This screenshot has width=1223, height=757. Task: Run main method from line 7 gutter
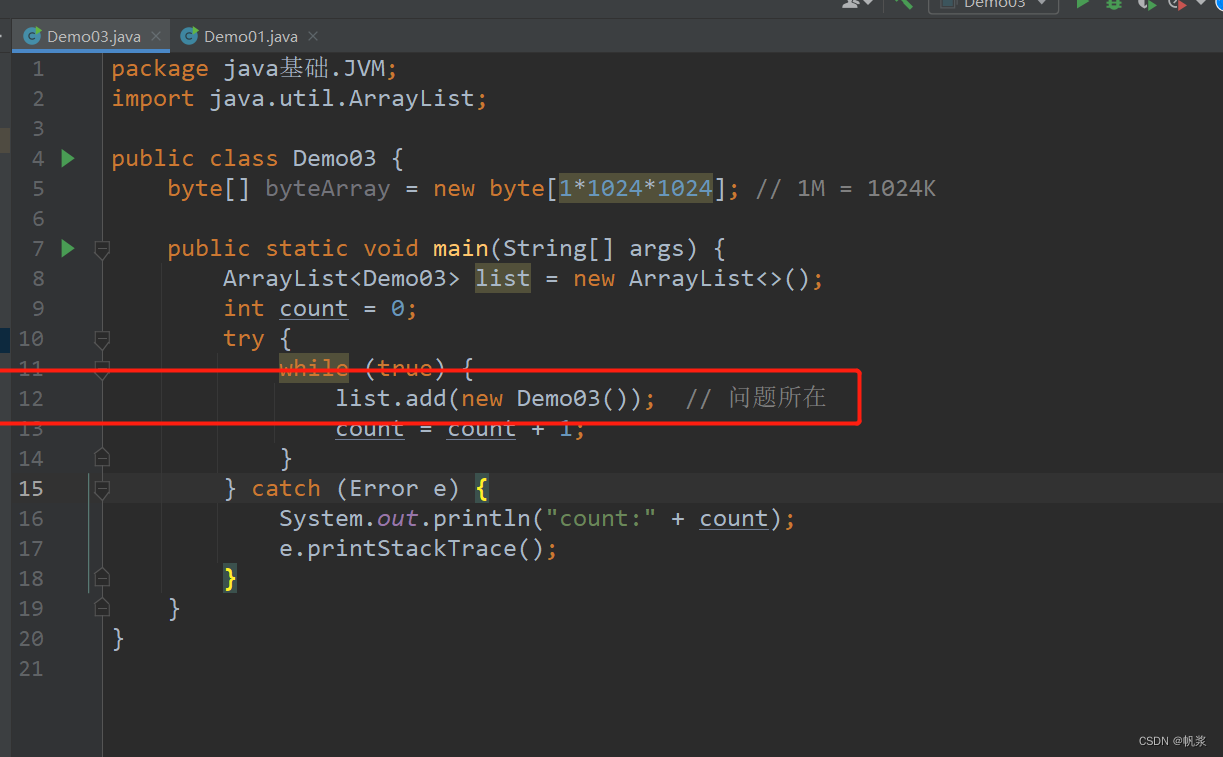(68, 248)
